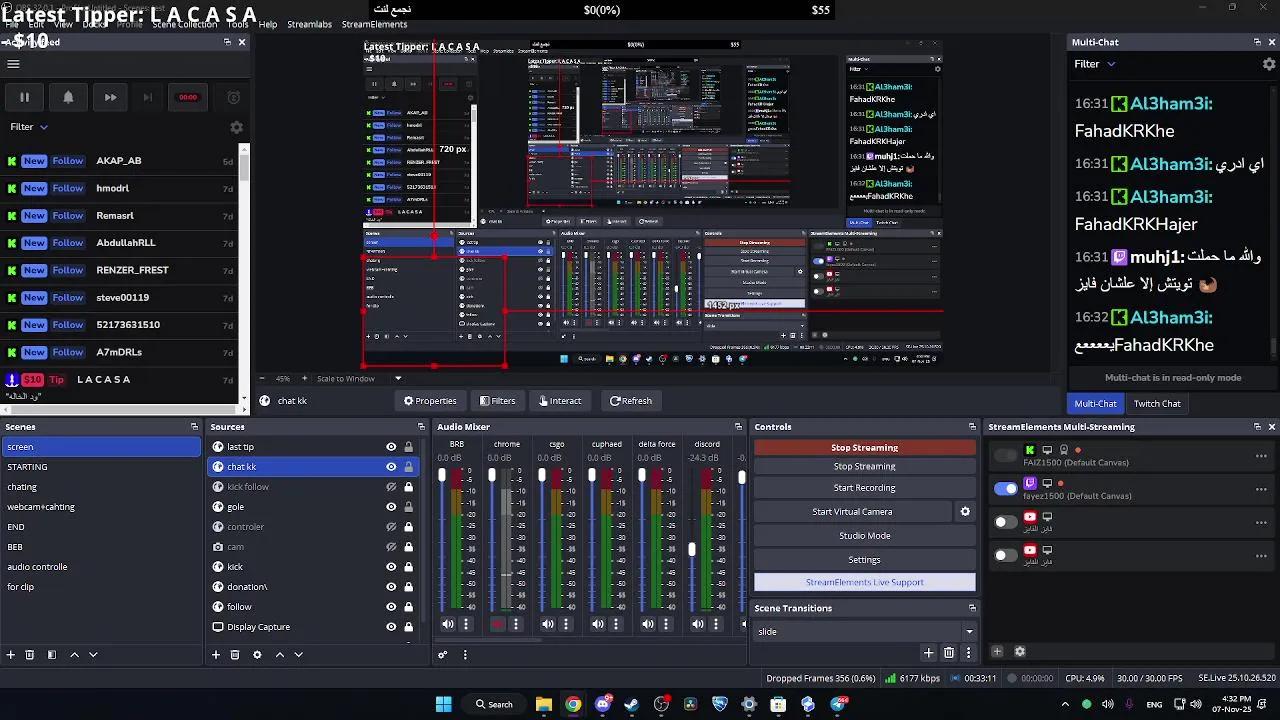Open the Scene Collection menu
Image resolution: width=1280 pixels, height=720 pixels.
tap(184, 24)
